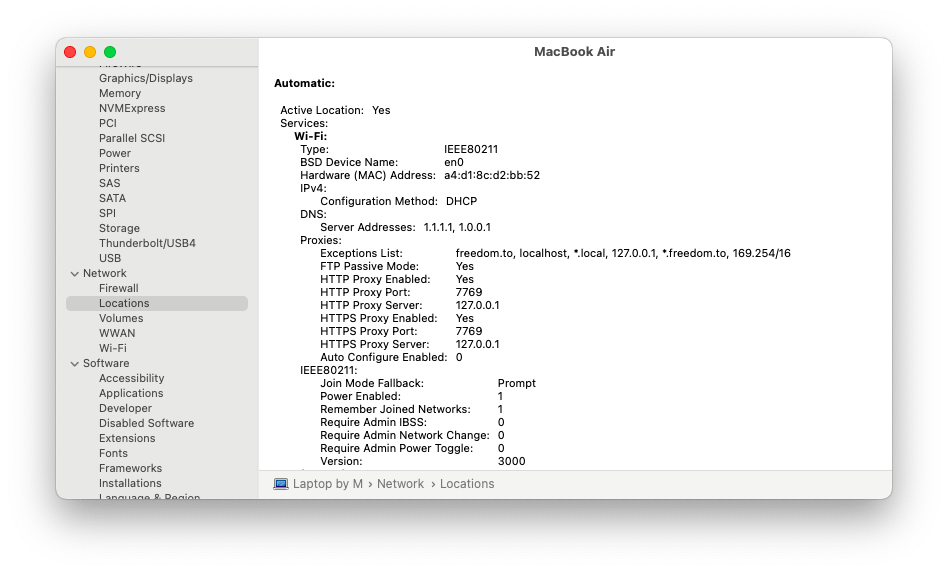Select PCI in the sidebar
948x573 pixels.
click(x=108, y=123)
